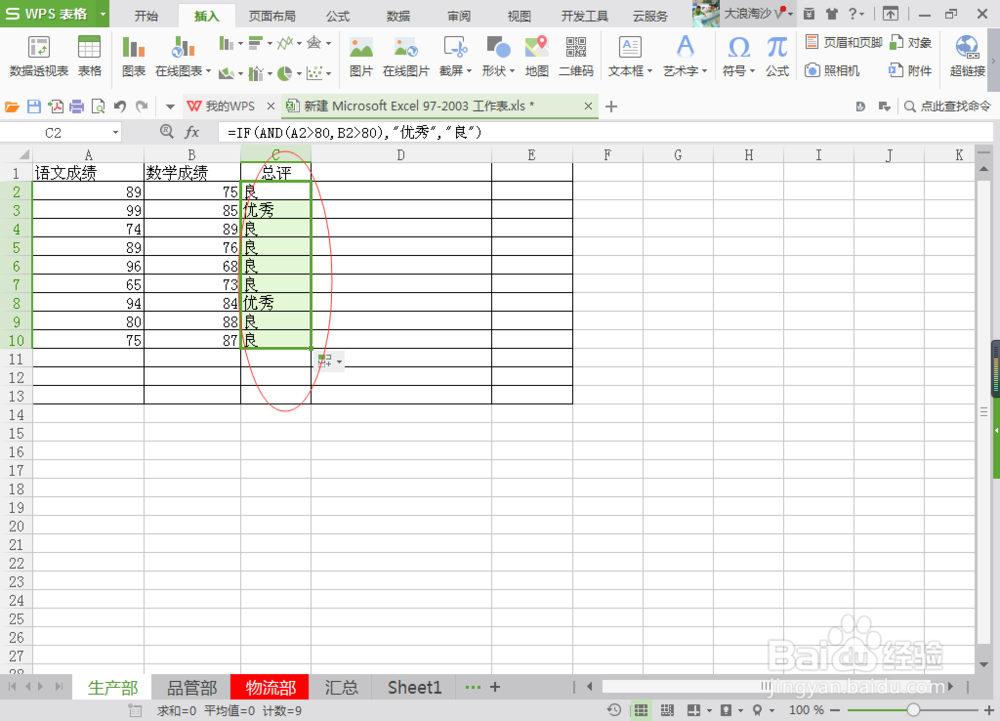The image size is (1000, 721).
Task: Insert a picture with 图片
Action: point(361,56)
